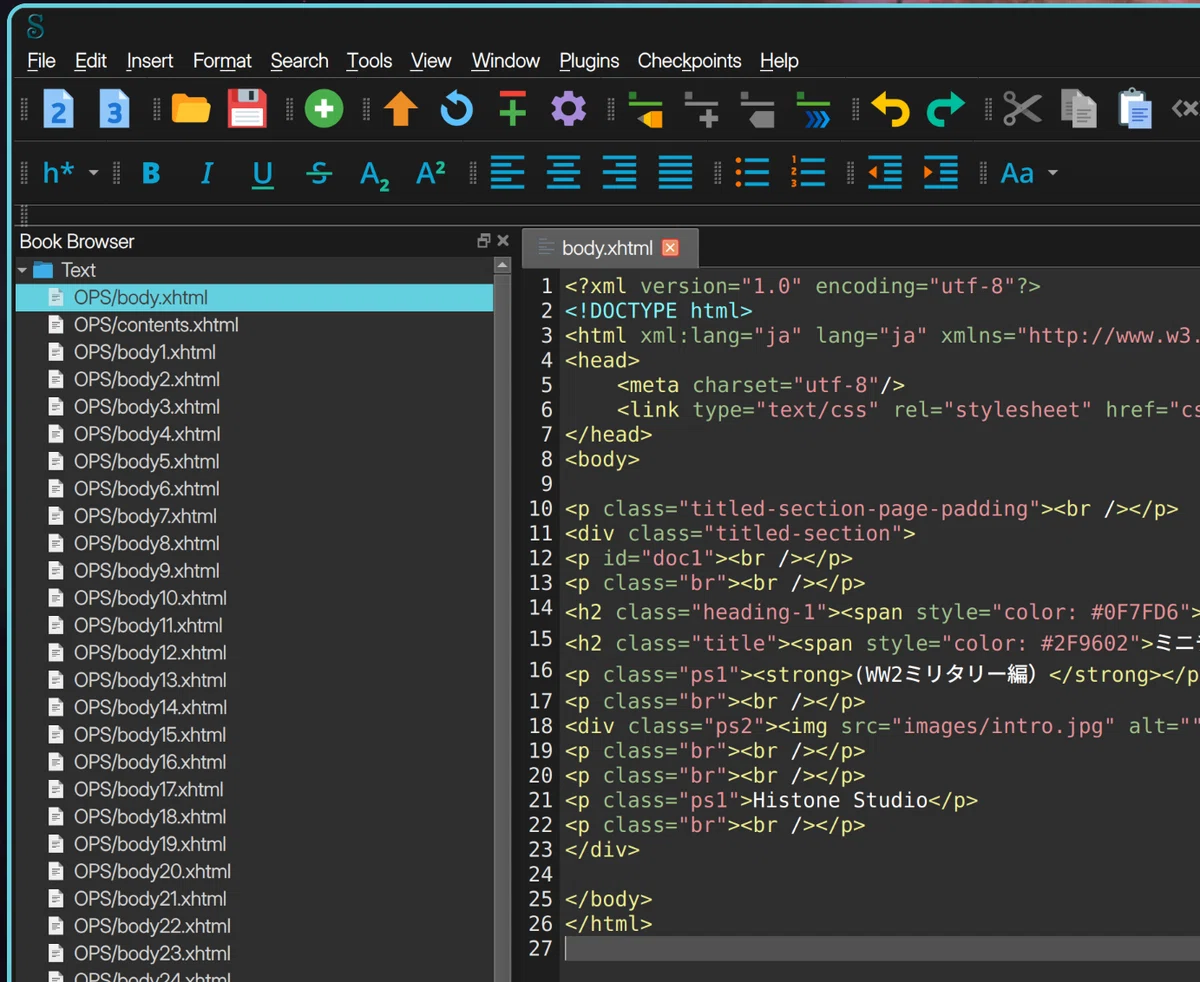Open a file with the folder icon

coord(191,108)
